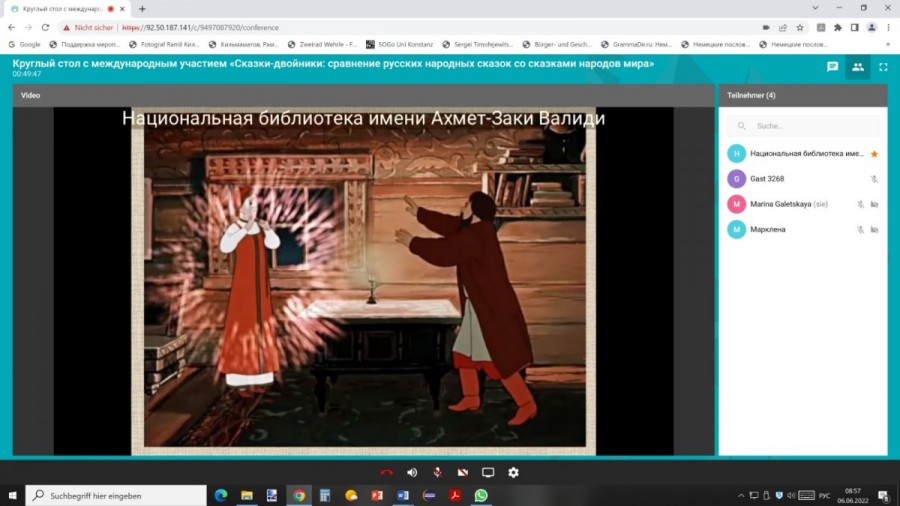Select participant Марклена in the list

[x=768, y=229]
